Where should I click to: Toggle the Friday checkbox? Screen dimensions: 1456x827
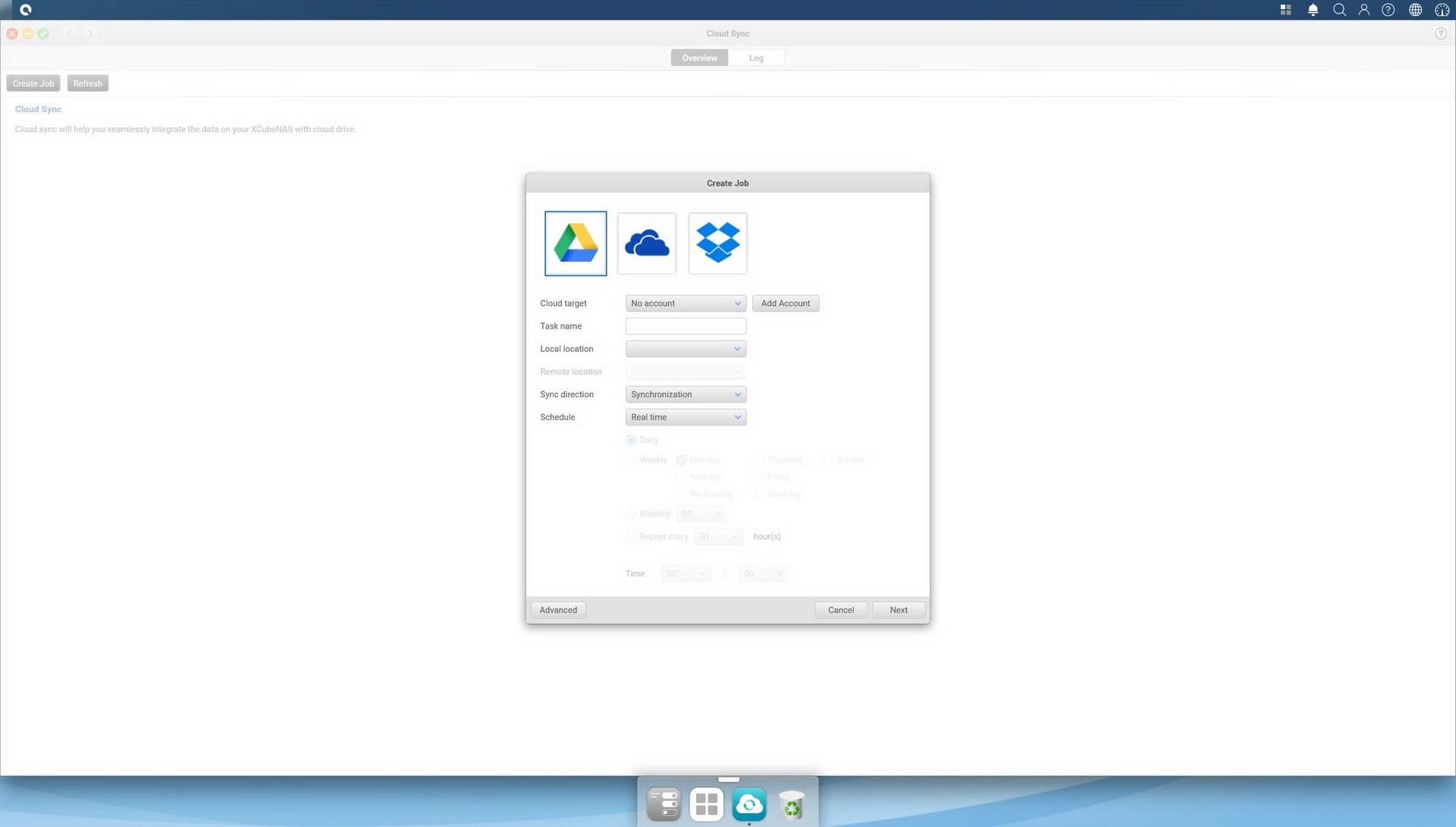tap(758, 477)
